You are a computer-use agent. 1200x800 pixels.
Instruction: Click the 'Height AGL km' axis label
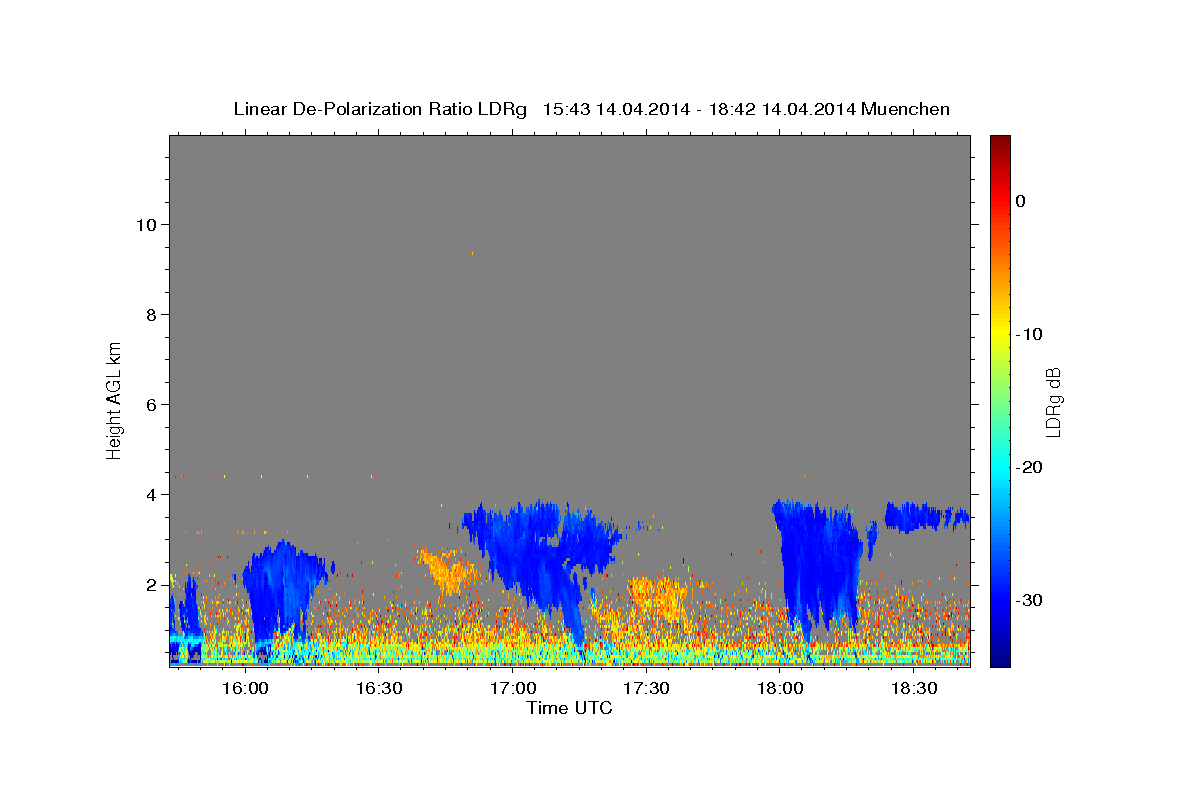pos(115,400)
